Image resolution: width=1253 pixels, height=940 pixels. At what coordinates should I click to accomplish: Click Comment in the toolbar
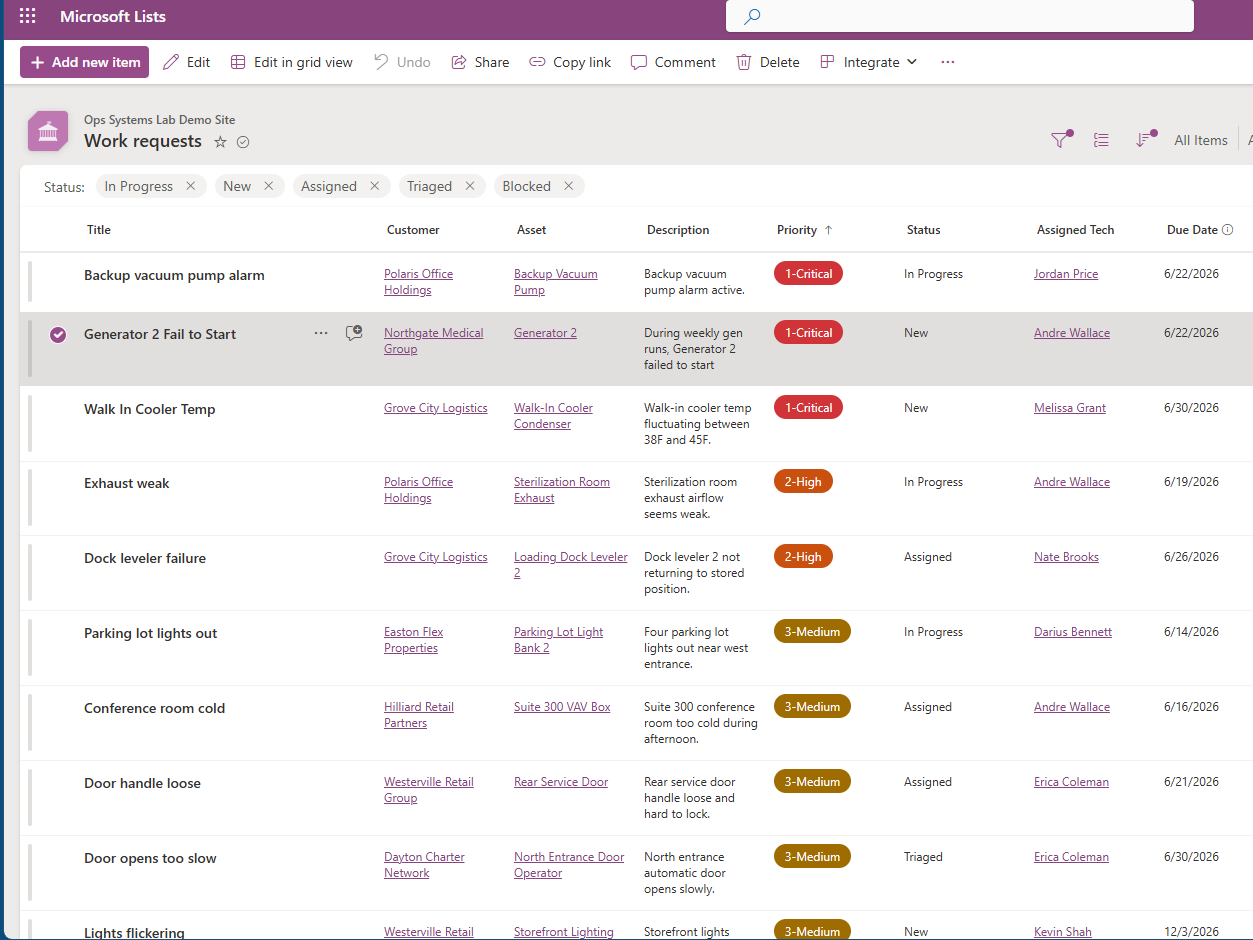673,62
